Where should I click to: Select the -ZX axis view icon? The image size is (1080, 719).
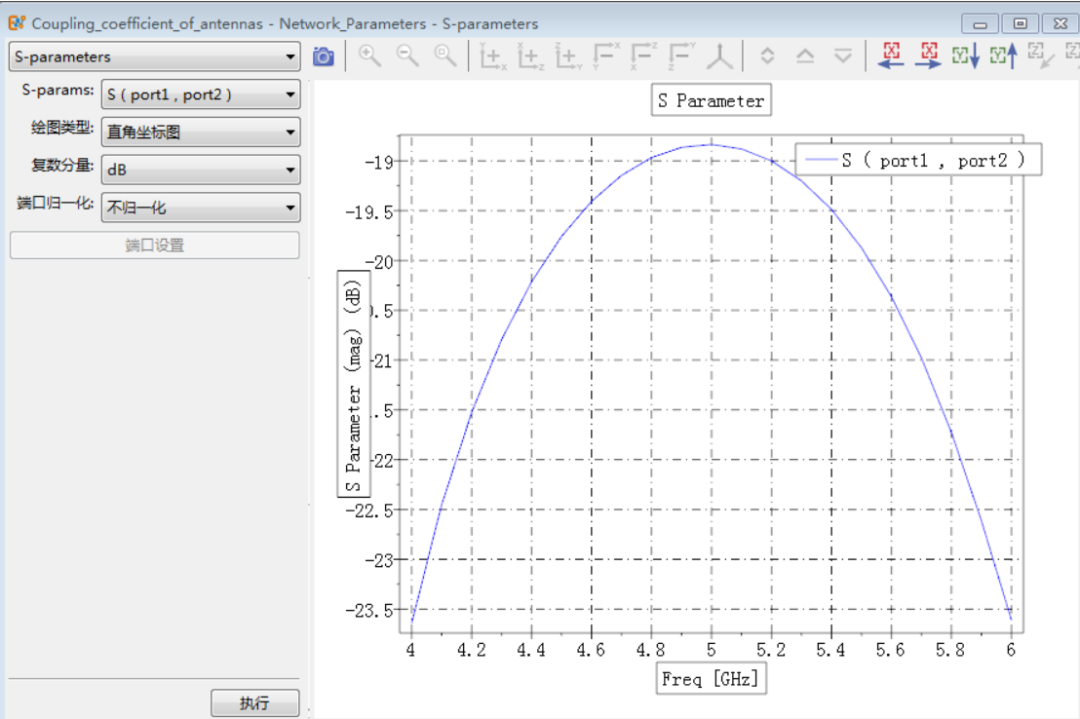coord(644,56)
